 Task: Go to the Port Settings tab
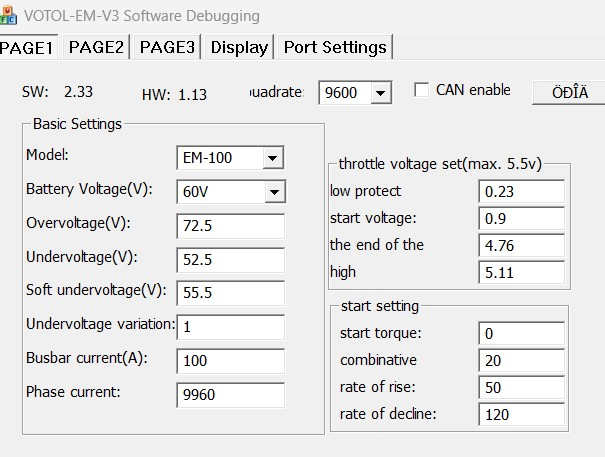(x=334, y=47)
